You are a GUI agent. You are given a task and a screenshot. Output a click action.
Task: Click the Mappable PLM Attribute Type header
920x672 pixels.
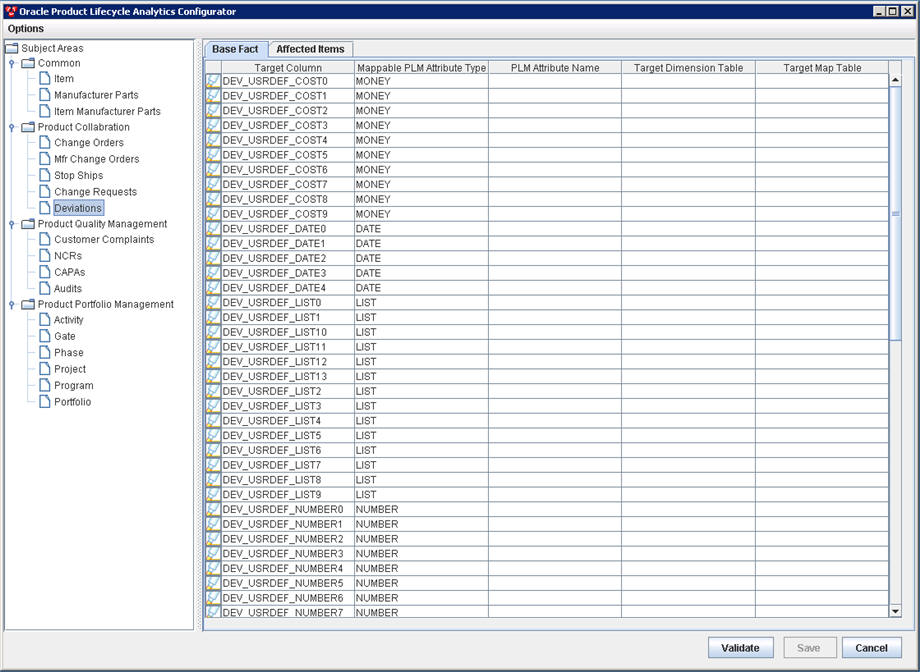coord(421,67)
